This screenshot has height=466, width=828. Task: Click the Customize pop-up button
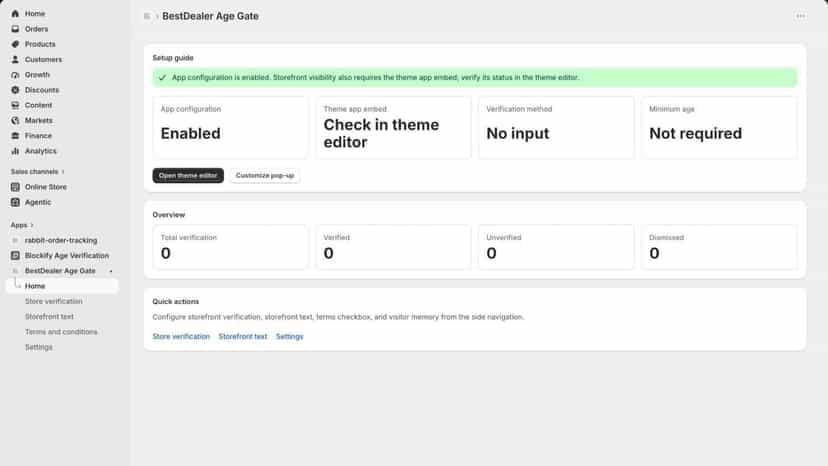265,175
